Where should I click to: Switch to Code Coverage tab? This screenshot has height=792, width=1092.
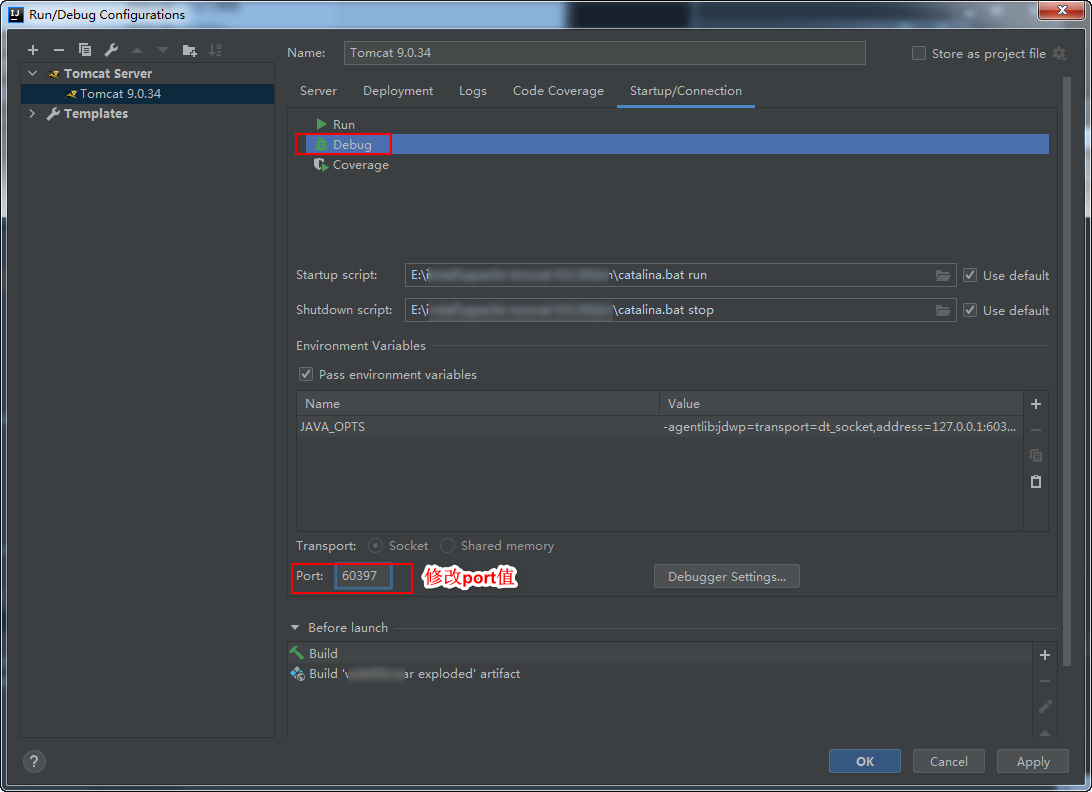click(x=558, y=91)
